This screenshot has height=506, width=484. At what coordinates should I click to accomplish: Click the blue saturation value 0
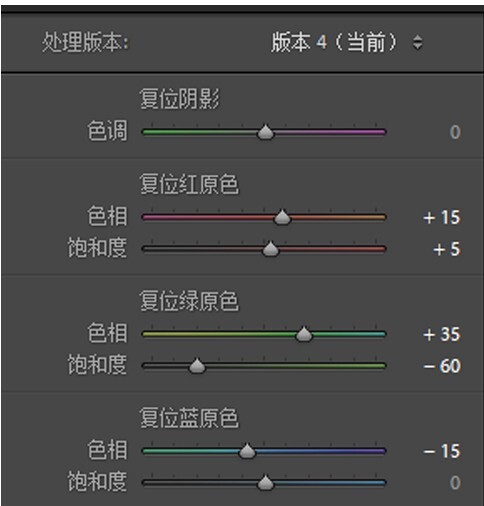455,483
